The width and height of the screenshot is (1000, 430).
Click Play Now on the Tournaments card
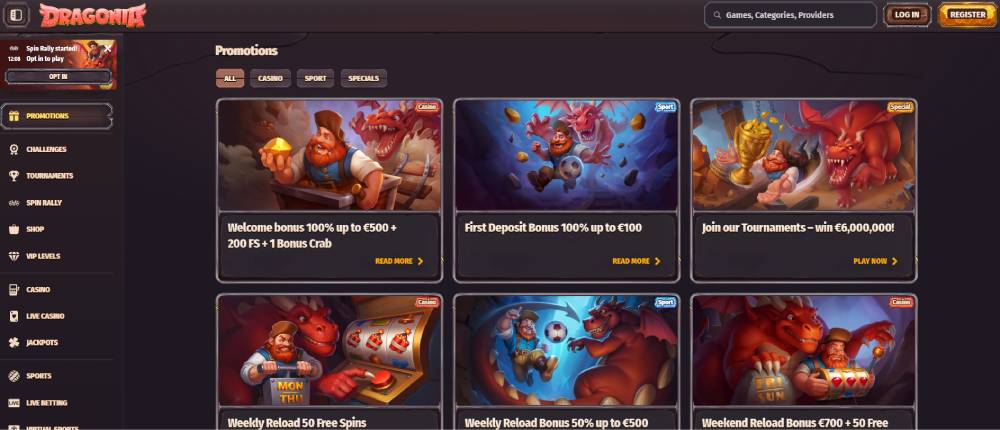876,261
